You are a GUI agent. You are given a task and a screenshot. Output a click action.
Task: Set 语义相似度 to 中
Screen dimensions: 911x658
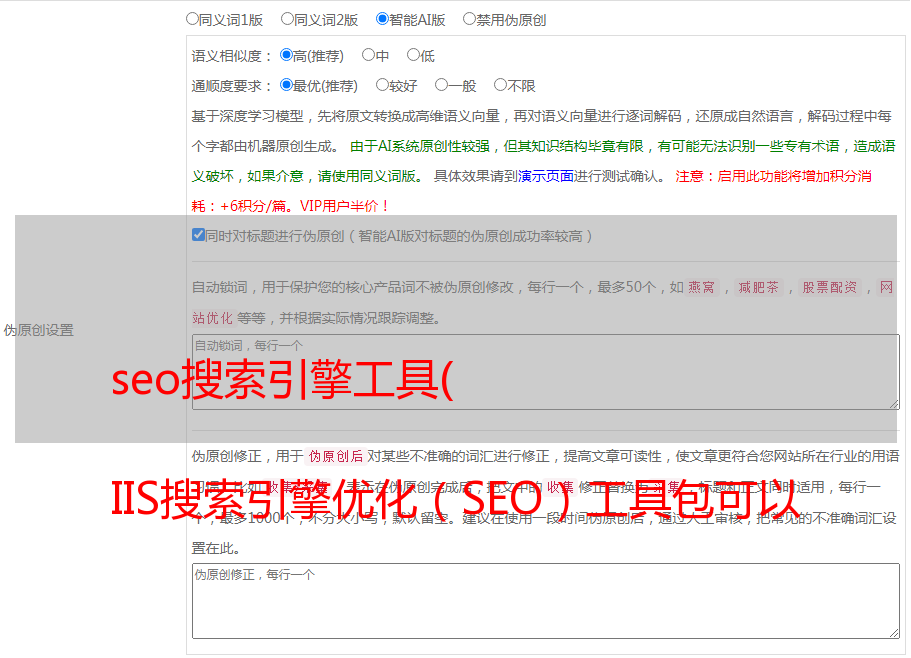tap(368, 55)
